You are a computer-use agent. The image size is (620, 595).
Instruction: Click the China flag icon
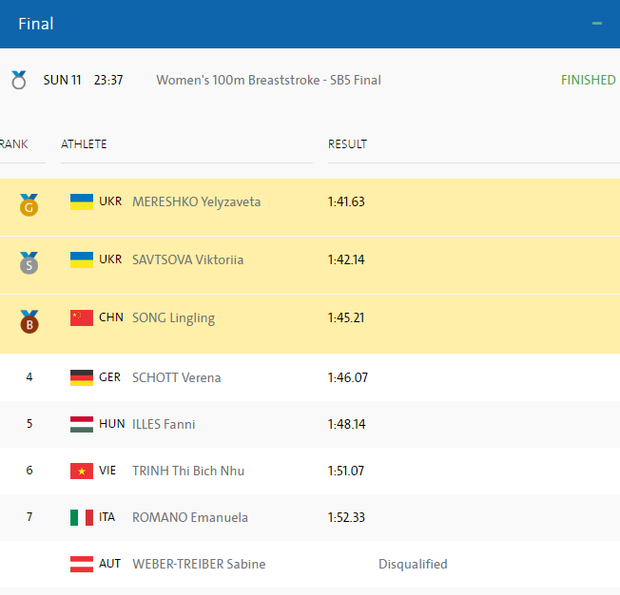[82, 318]
